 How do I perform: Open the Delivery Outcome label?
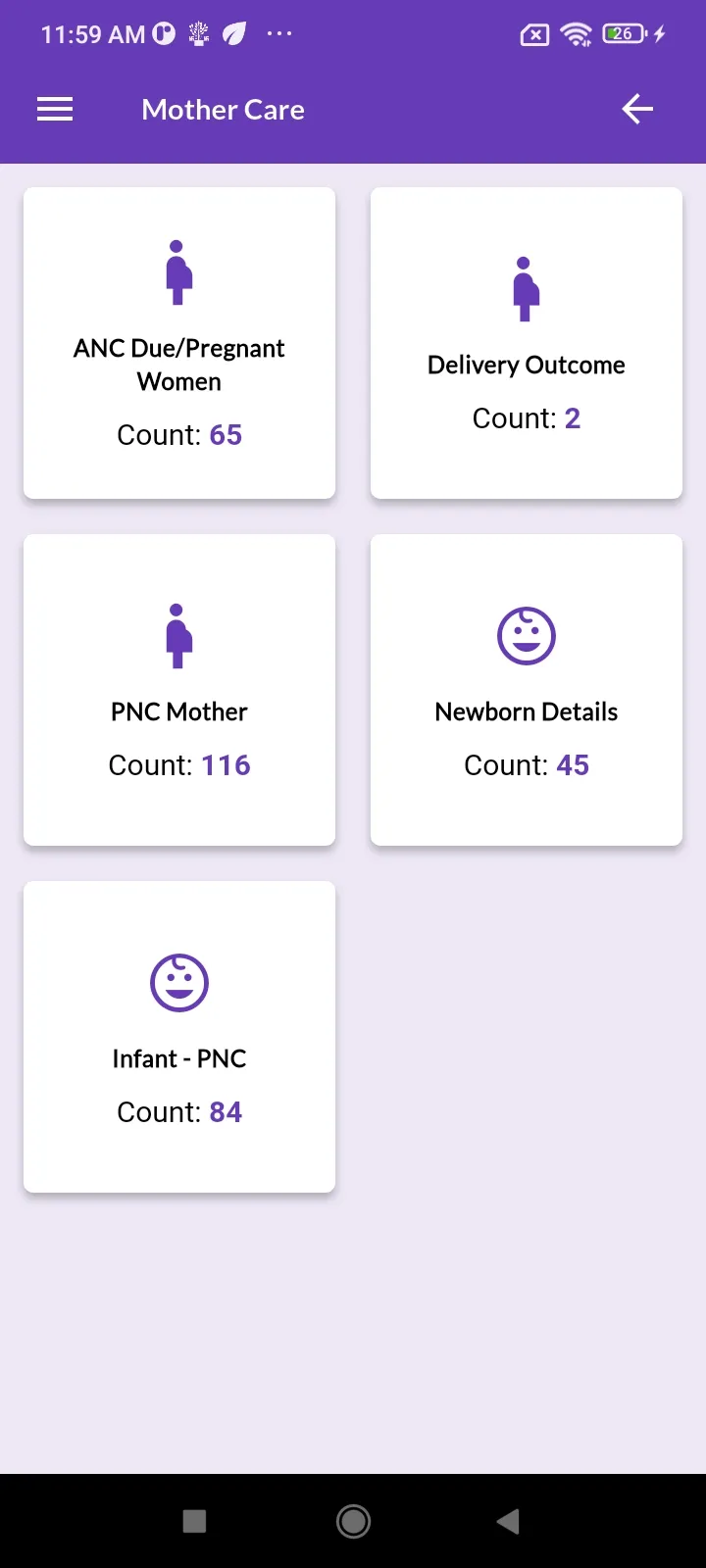pyautogui.click(x=527, y=366)
